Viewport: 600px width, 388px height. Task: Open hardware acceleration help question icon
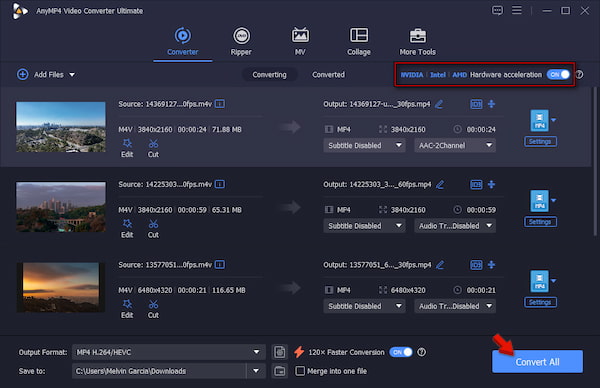click(580, 74)
